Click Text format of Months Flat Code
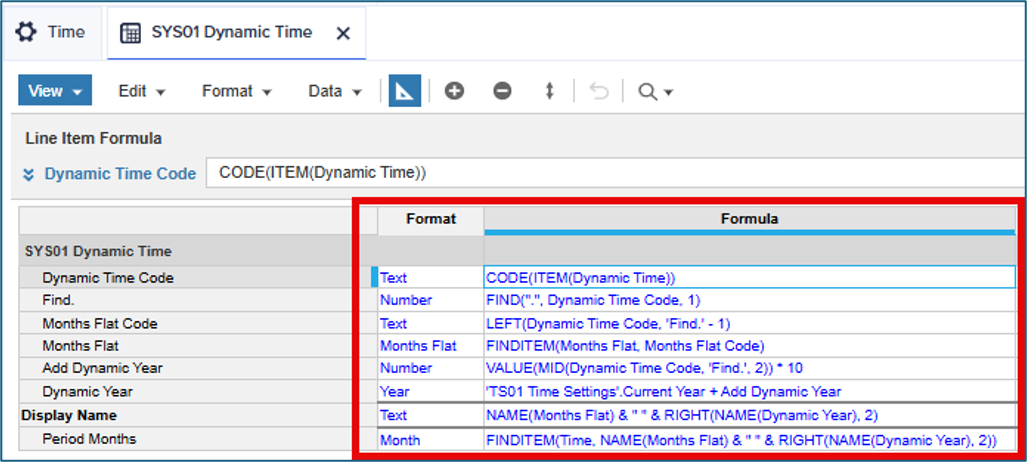 click(x=431, y=324)
